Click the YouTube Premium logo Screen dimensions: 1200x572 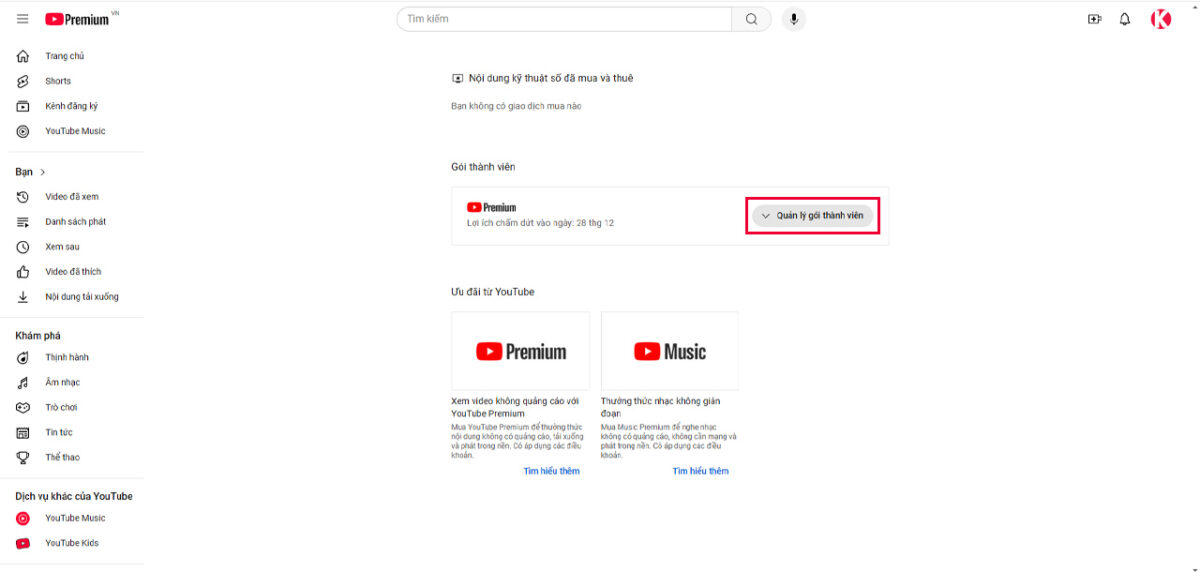(x=77, y=19)
